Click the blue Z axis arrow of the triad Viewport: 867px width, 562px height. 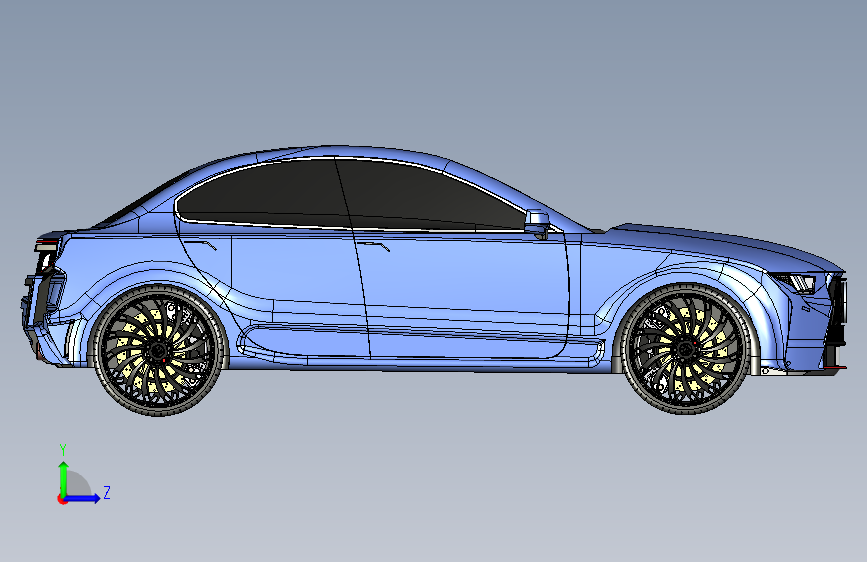point(83,498)
